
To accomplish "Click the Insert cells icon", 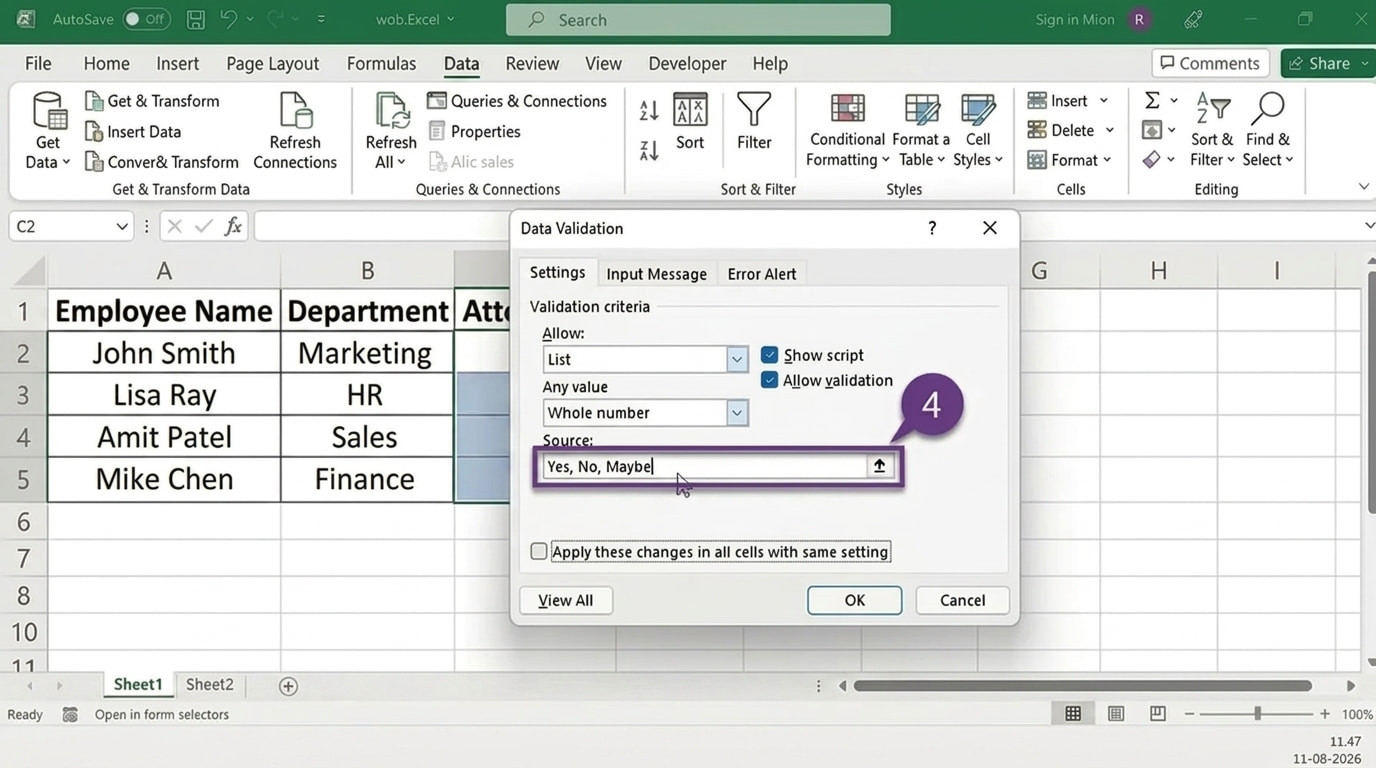I will point(1036,101).
